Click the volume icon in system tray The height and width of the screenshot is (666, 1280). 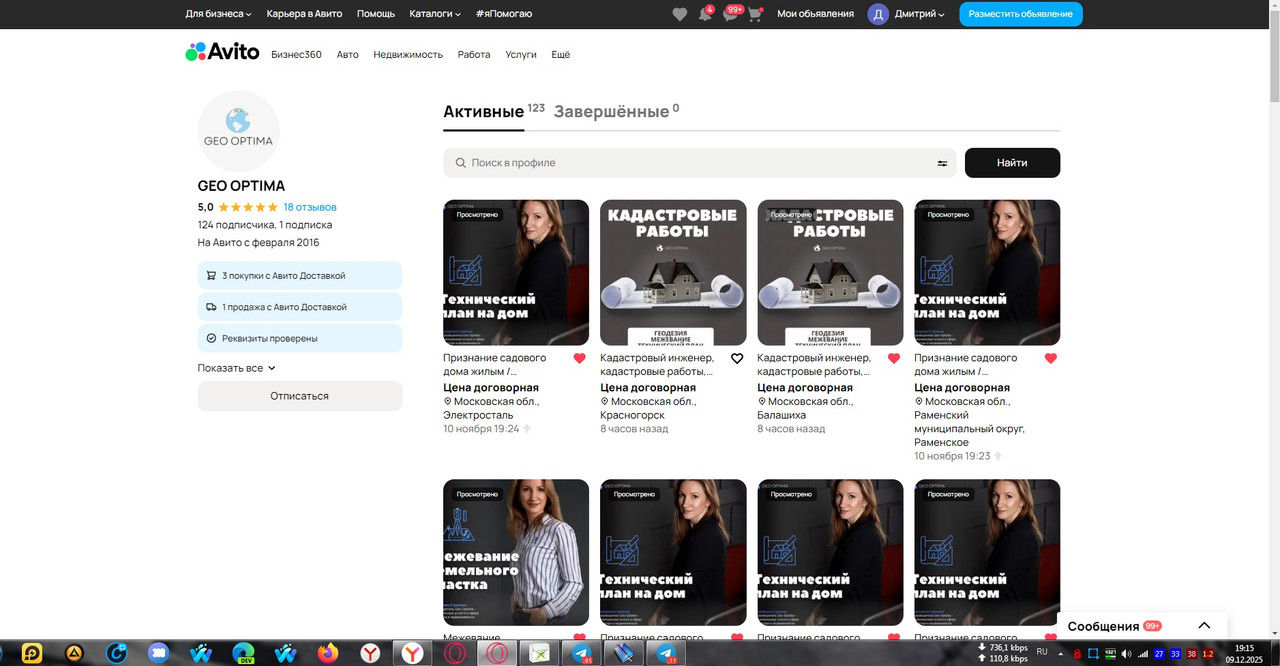coord(1127,654)
